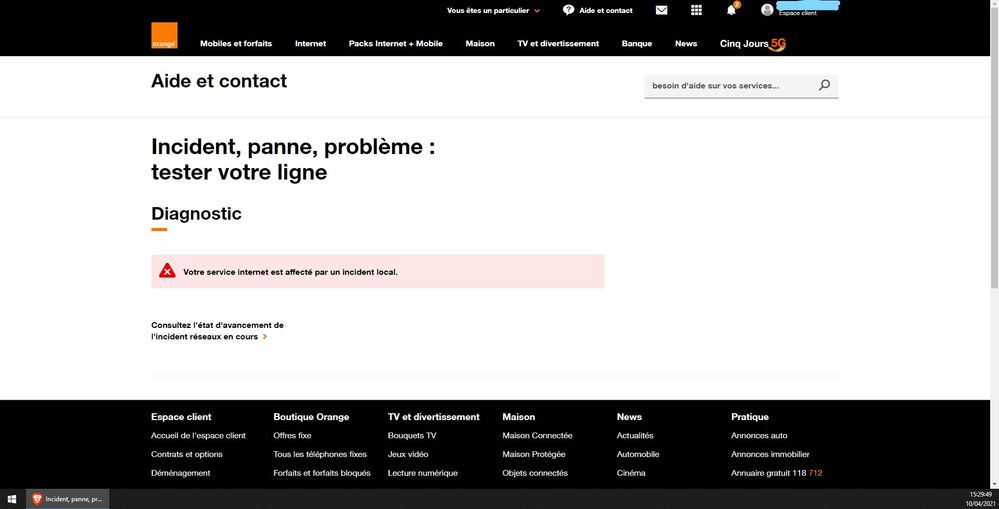This screenshot has width=999, height=509.
Task: Open Tous les téléphones fixes link
Action: [320, 454]
